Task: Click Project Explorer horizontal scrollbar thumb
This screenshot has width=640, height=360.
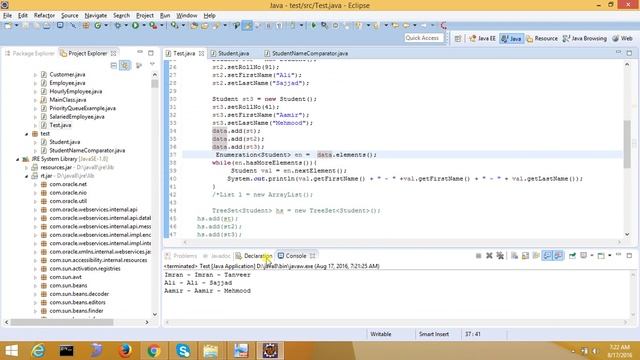Action: 62,322
